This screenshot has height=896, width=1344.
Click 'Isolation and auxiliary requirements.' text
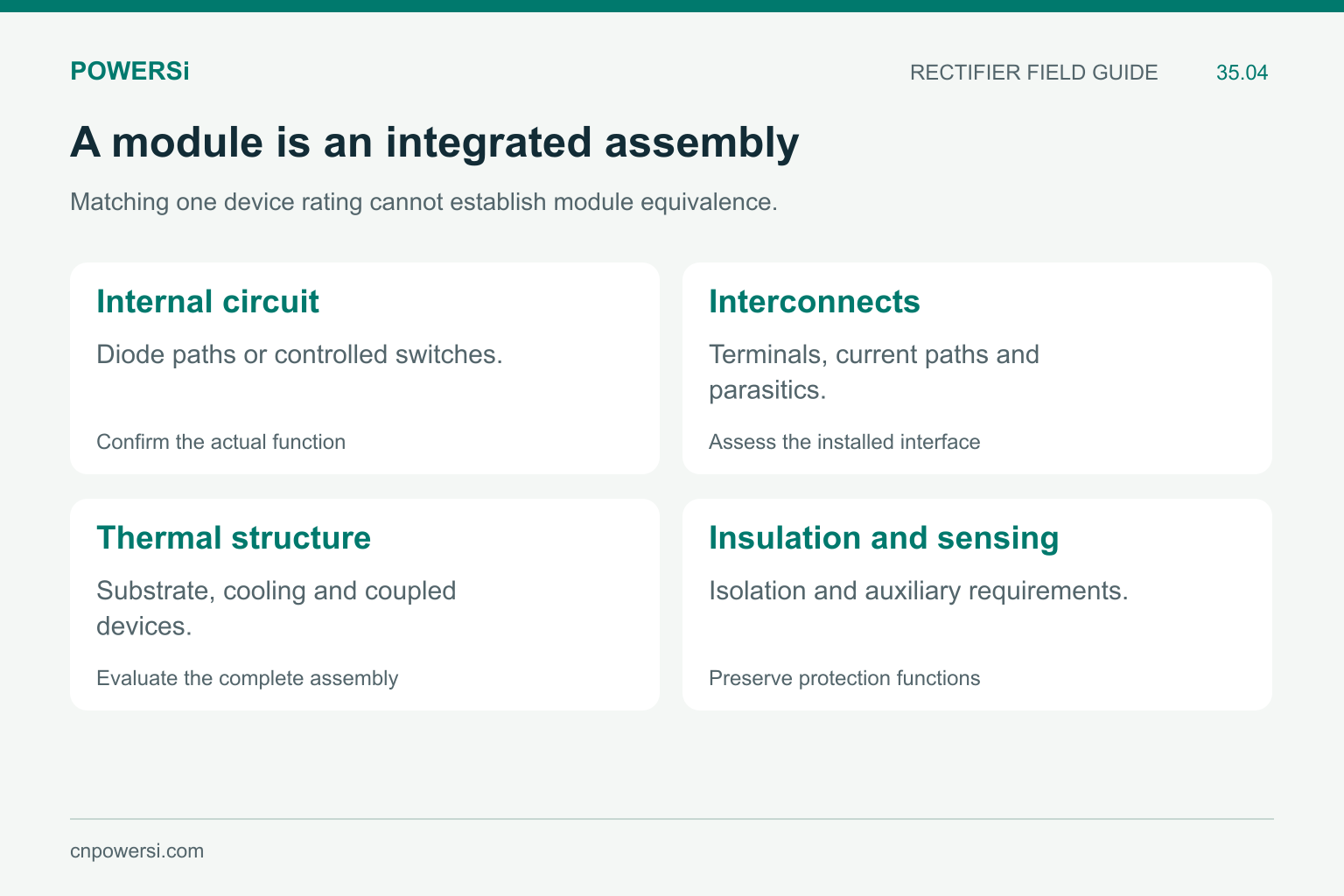tap(919, 591)
